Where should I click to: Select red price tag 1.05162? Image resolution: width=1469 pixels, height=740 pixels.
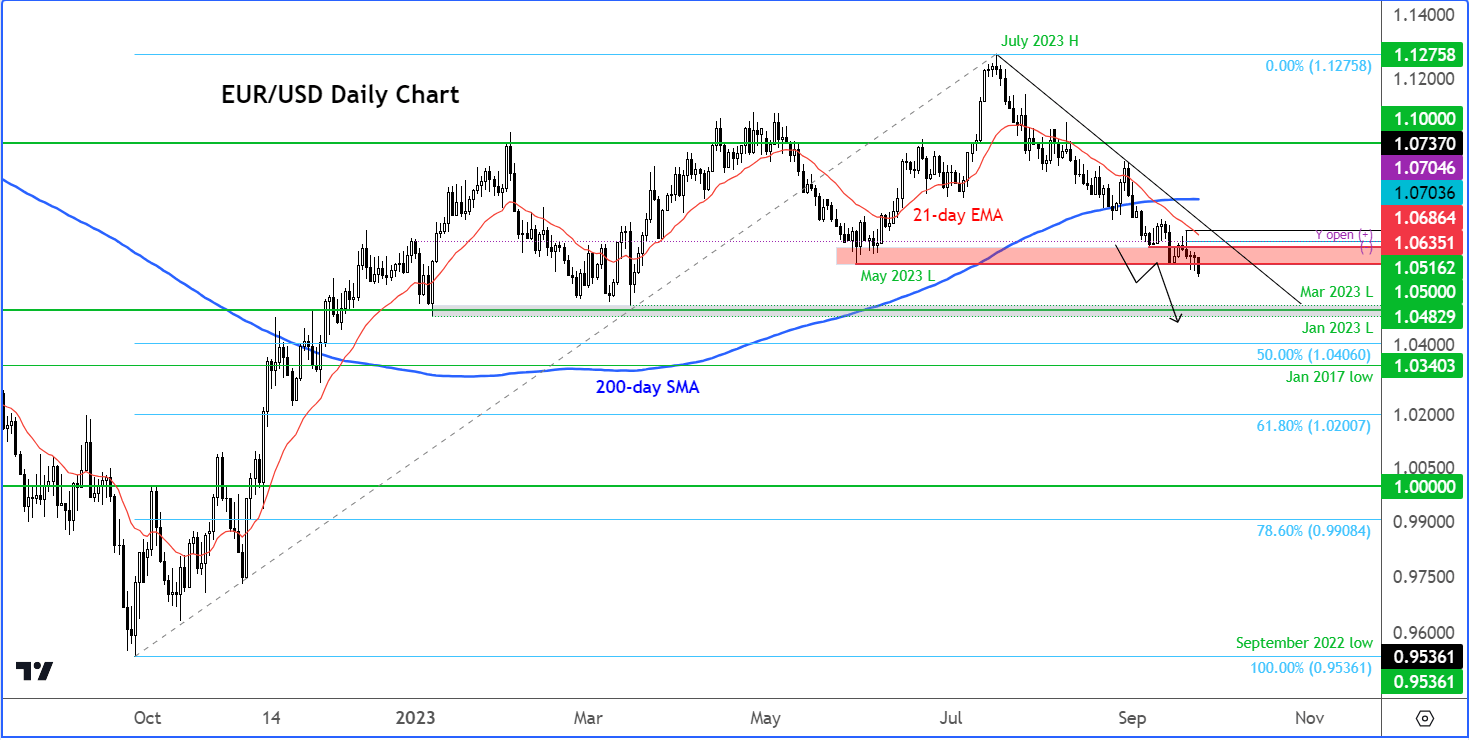coord(1421,268)
